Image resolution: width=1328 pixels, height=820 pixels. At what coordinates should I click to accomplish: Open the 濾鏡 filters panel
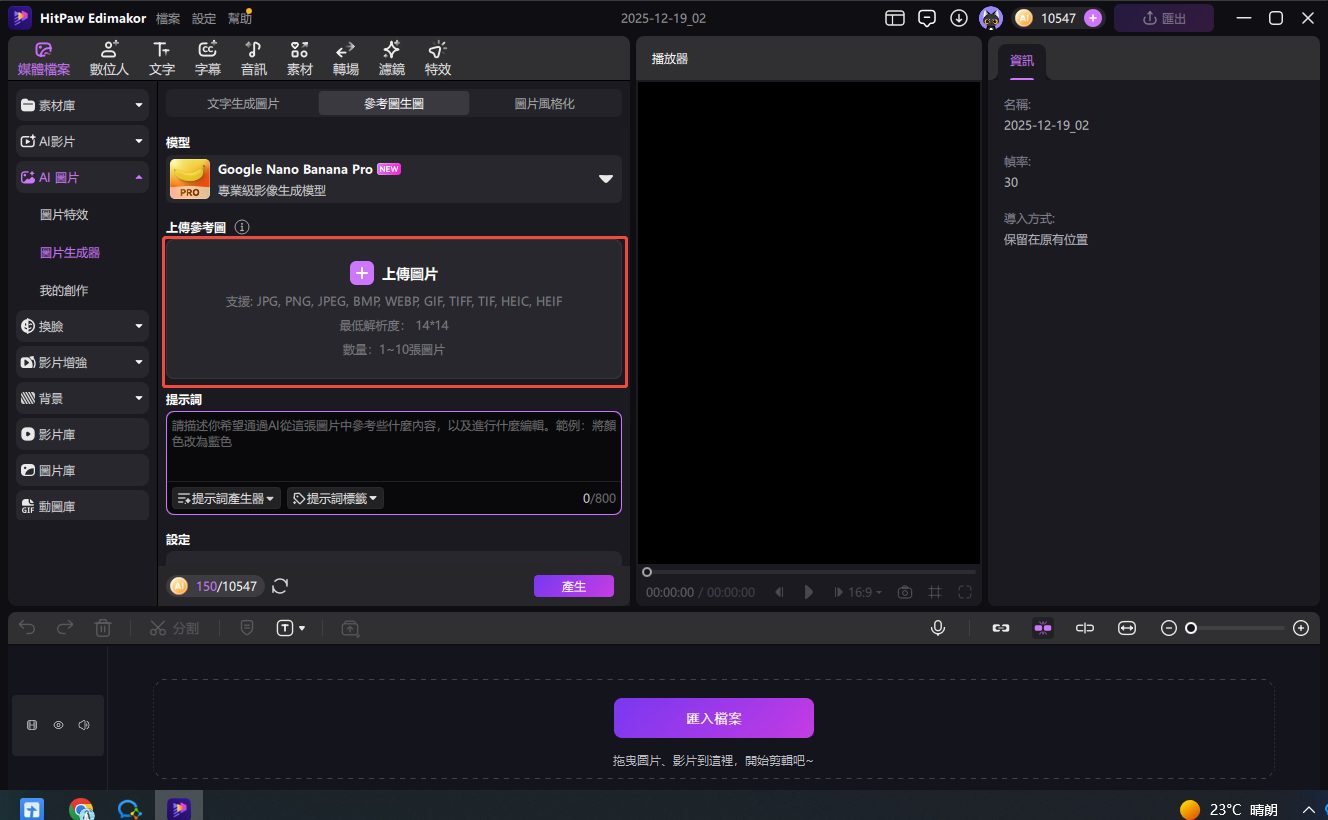coord(391,56)
